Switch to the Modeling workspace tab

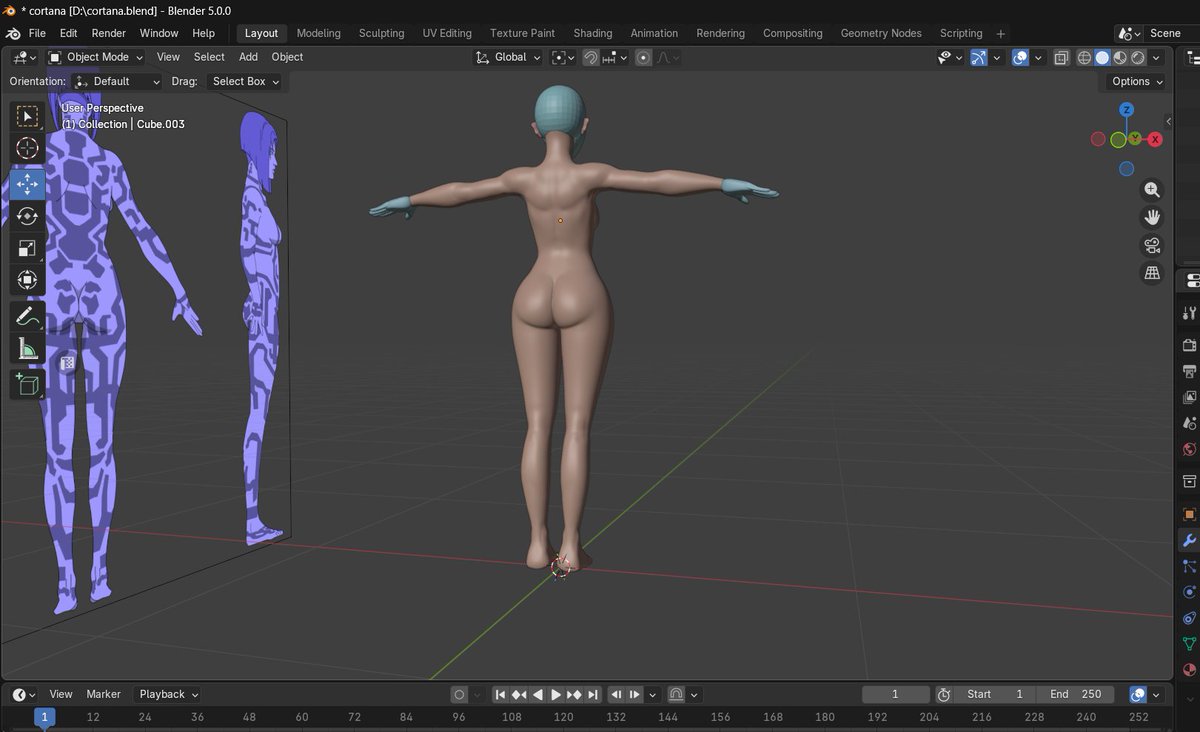coord(318,33)
